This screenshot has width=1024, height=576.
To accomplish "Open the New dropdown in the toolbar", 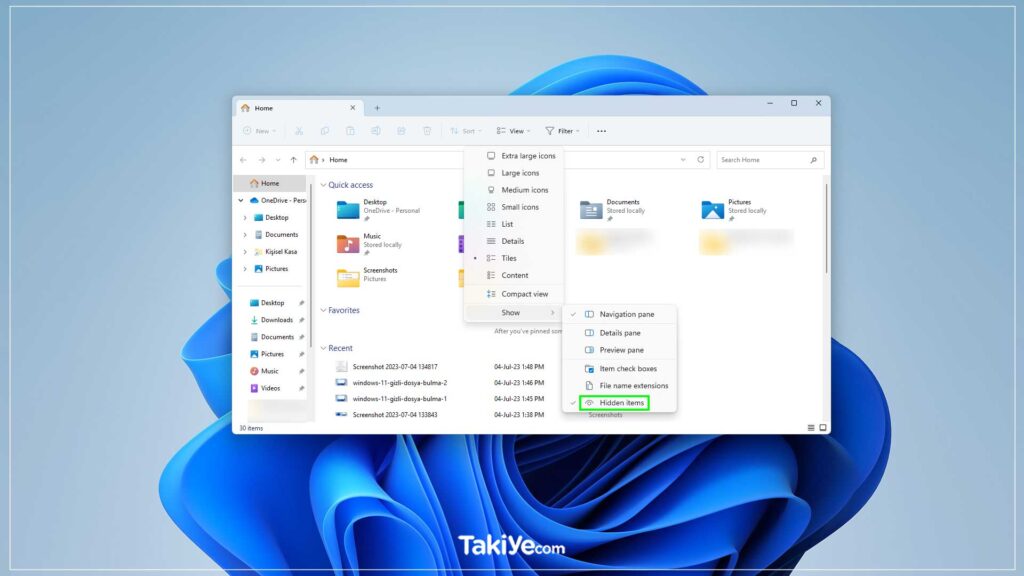I will [x=260, y=131].
